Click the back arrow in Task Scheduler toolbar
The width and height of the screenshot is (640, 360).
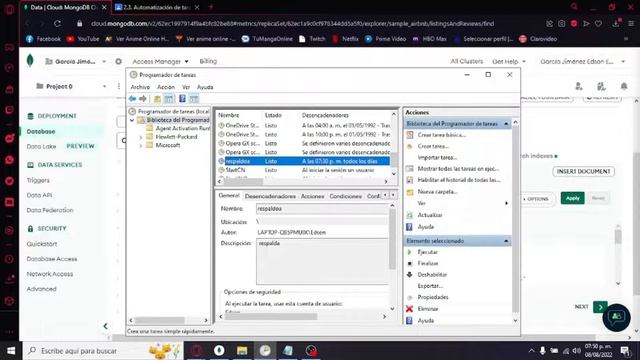point(132,99)
